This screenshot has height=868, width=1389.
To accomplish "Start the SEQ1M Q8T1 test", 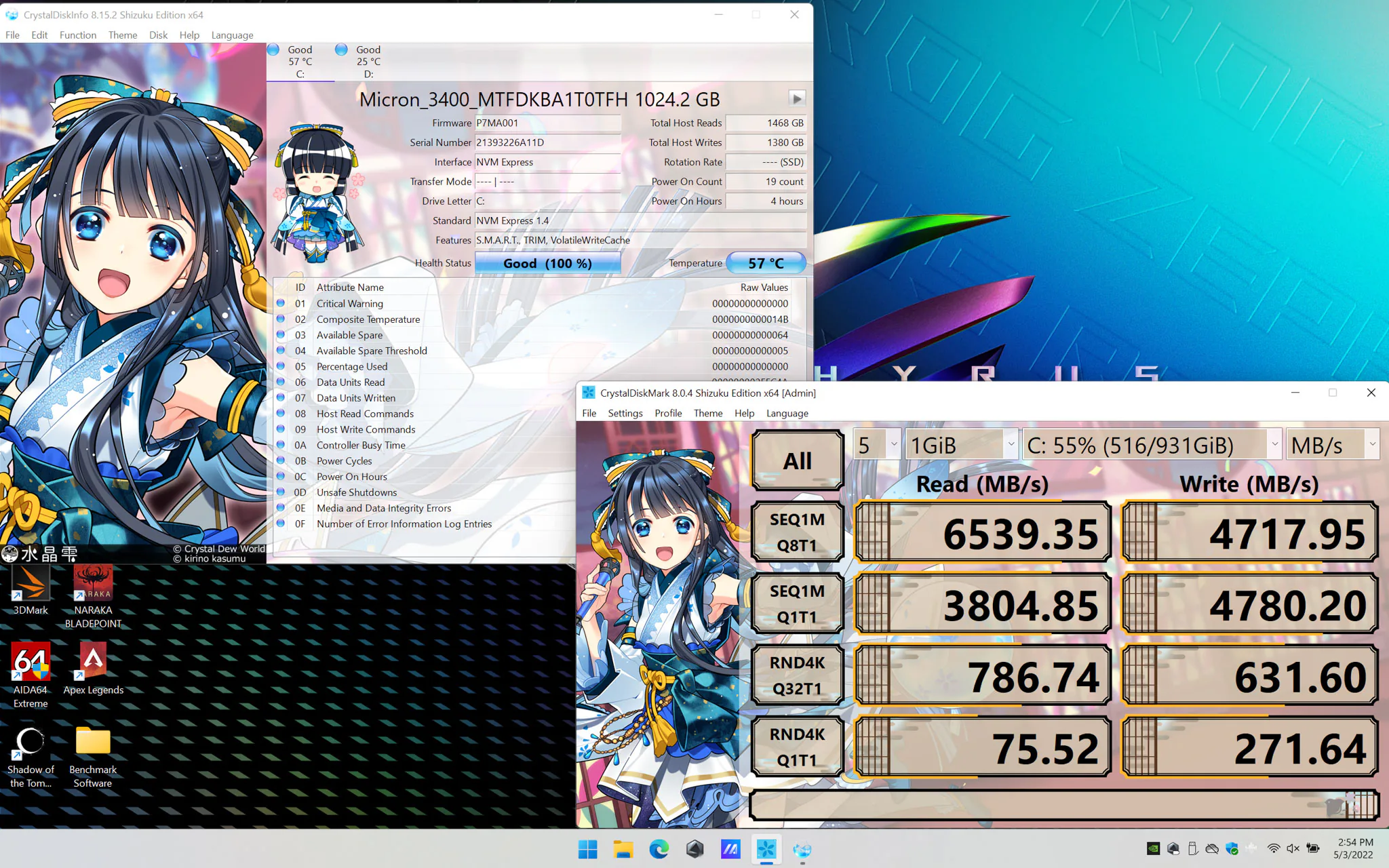I will pos(798,532).
